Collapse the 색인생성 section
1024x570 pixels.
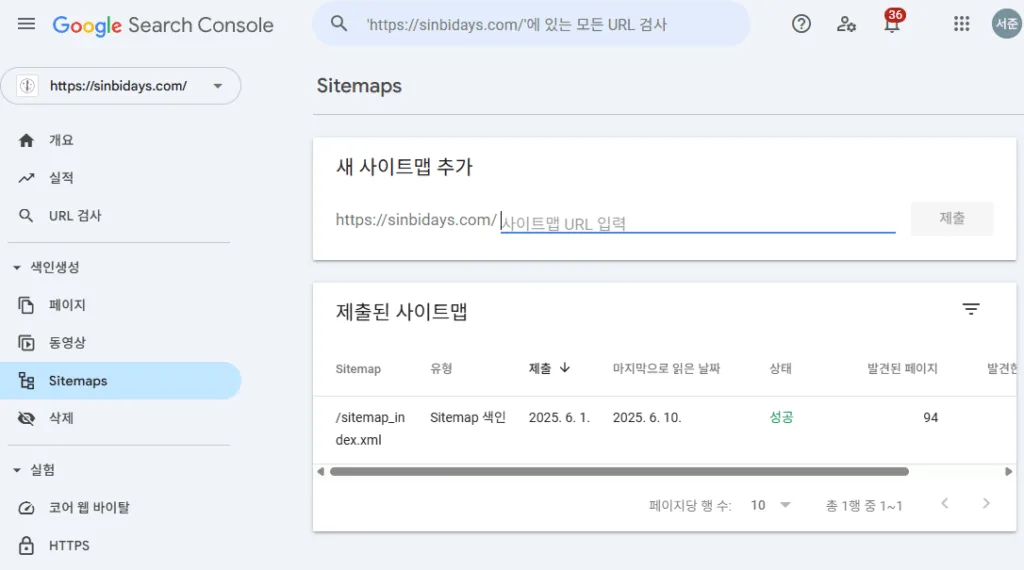click(x=17, y=267)
